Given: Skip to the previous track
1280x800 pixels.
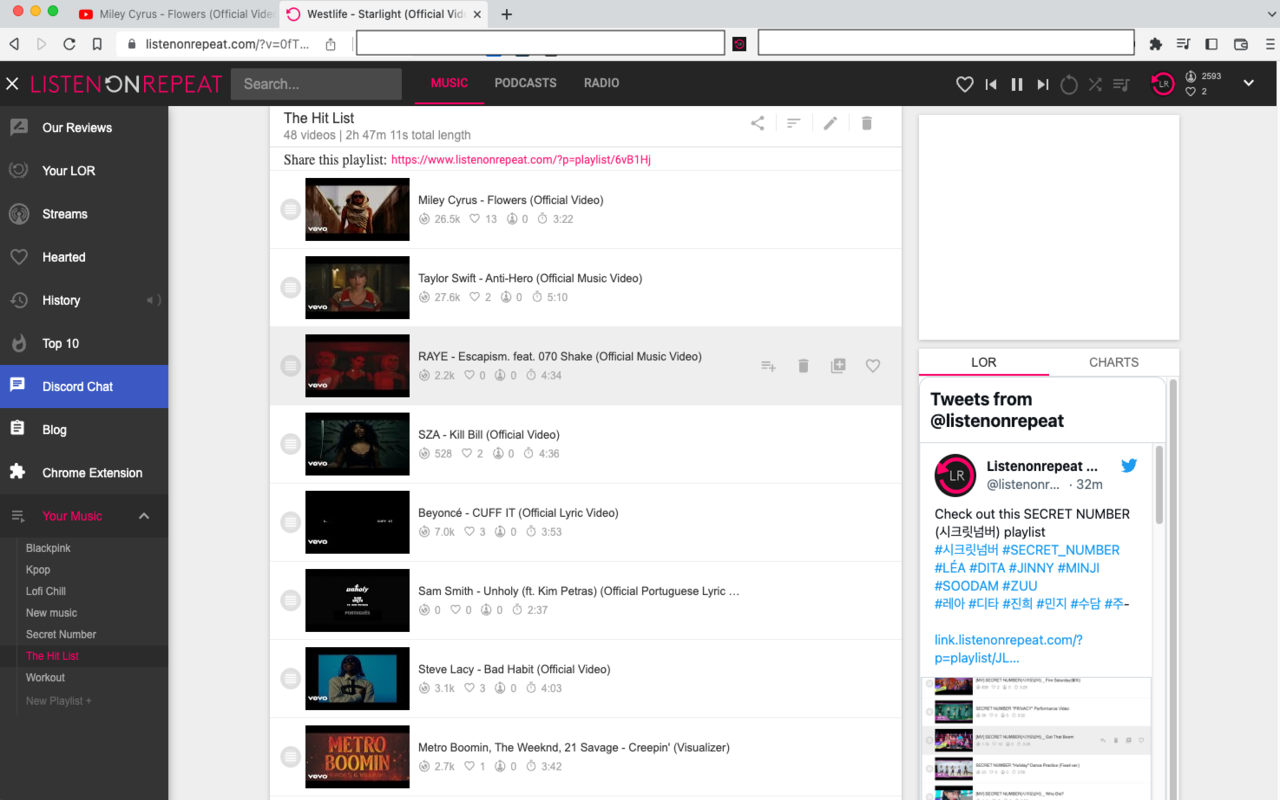Looking at the screenshot, I should pyautogui.click(x=990, y=84).
